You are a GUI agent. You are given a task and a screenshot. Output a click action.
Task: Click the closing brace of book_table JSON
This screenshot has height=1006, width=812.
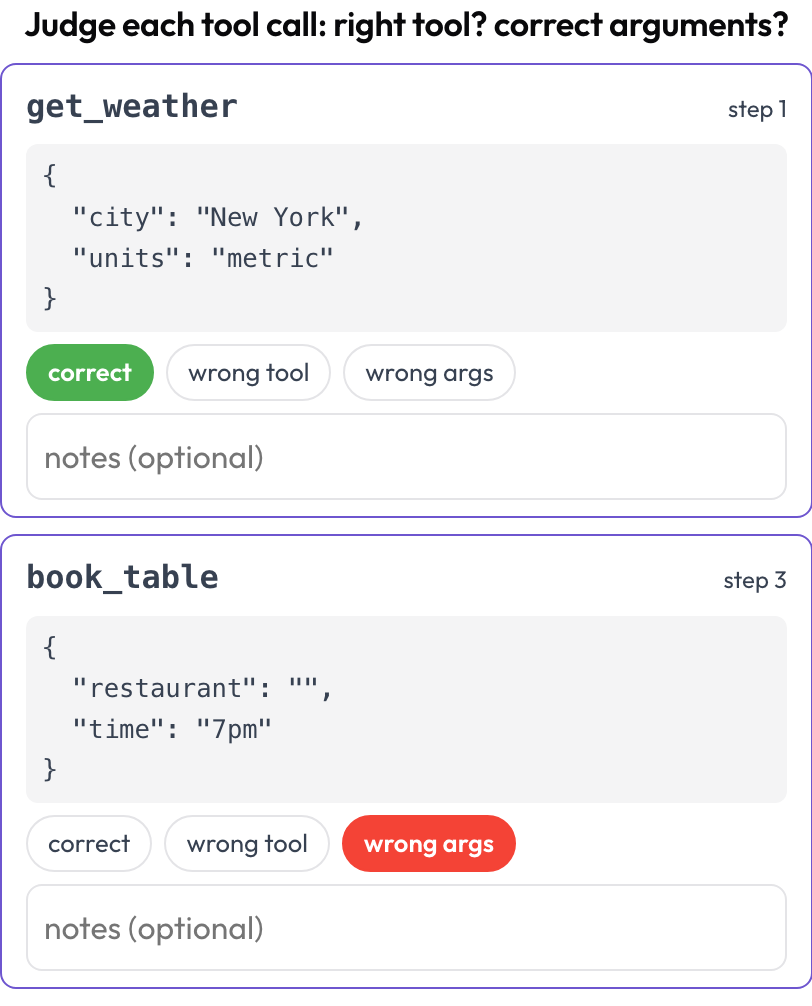(x=50, y=769)
